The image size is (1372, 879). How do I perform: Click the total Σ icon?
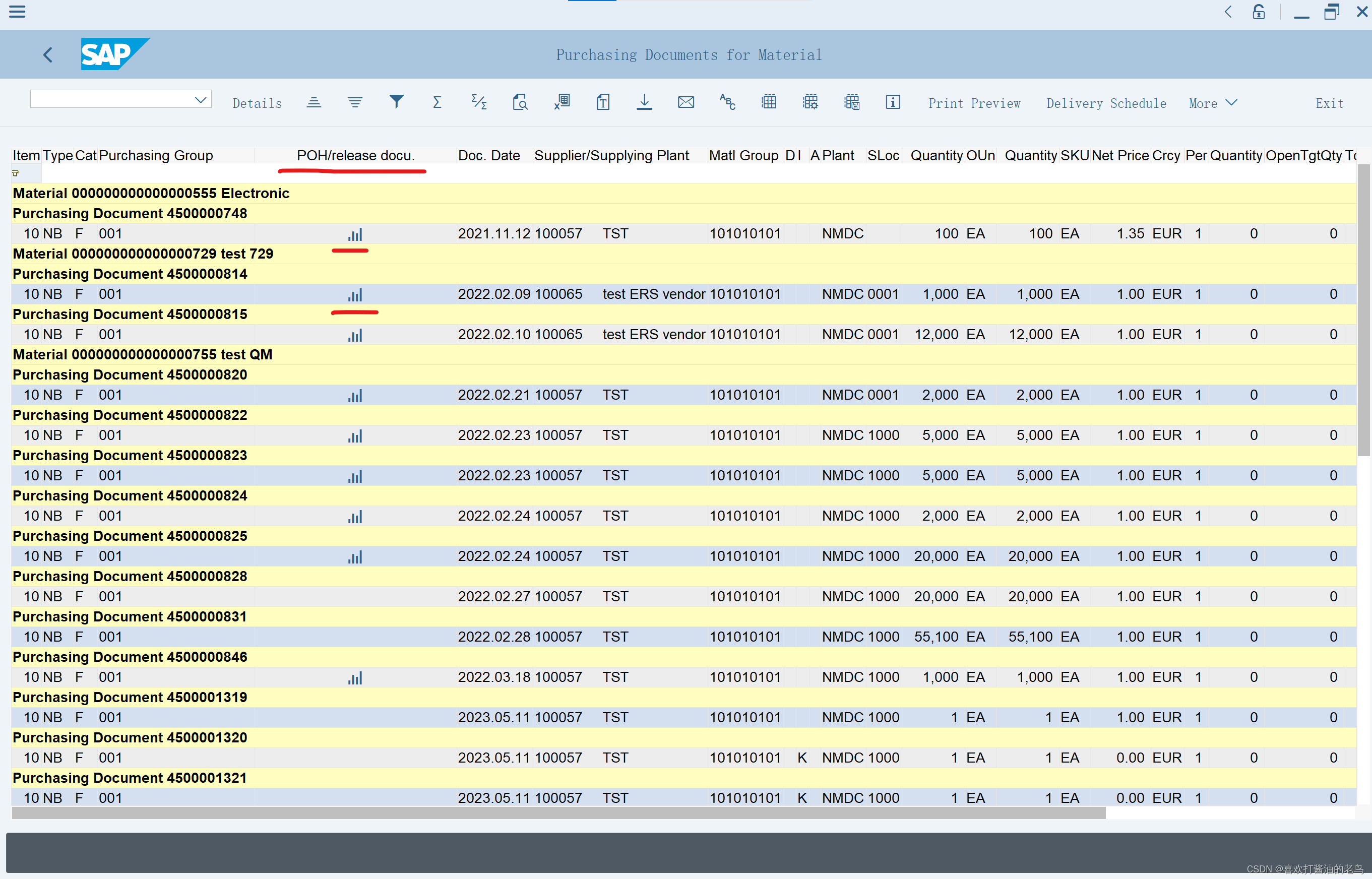tap(436, 102)
